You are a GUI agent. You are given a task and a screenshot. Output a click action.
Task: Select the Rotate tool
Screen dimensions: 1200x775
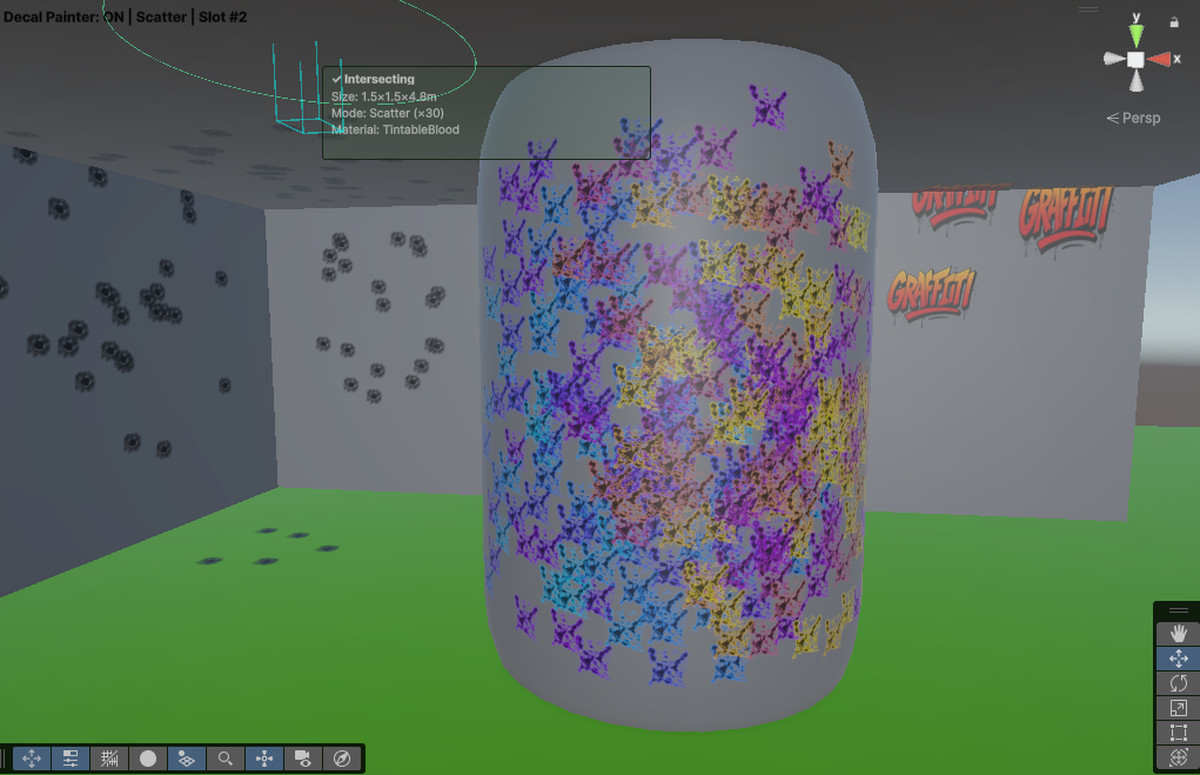point(1178,683)
